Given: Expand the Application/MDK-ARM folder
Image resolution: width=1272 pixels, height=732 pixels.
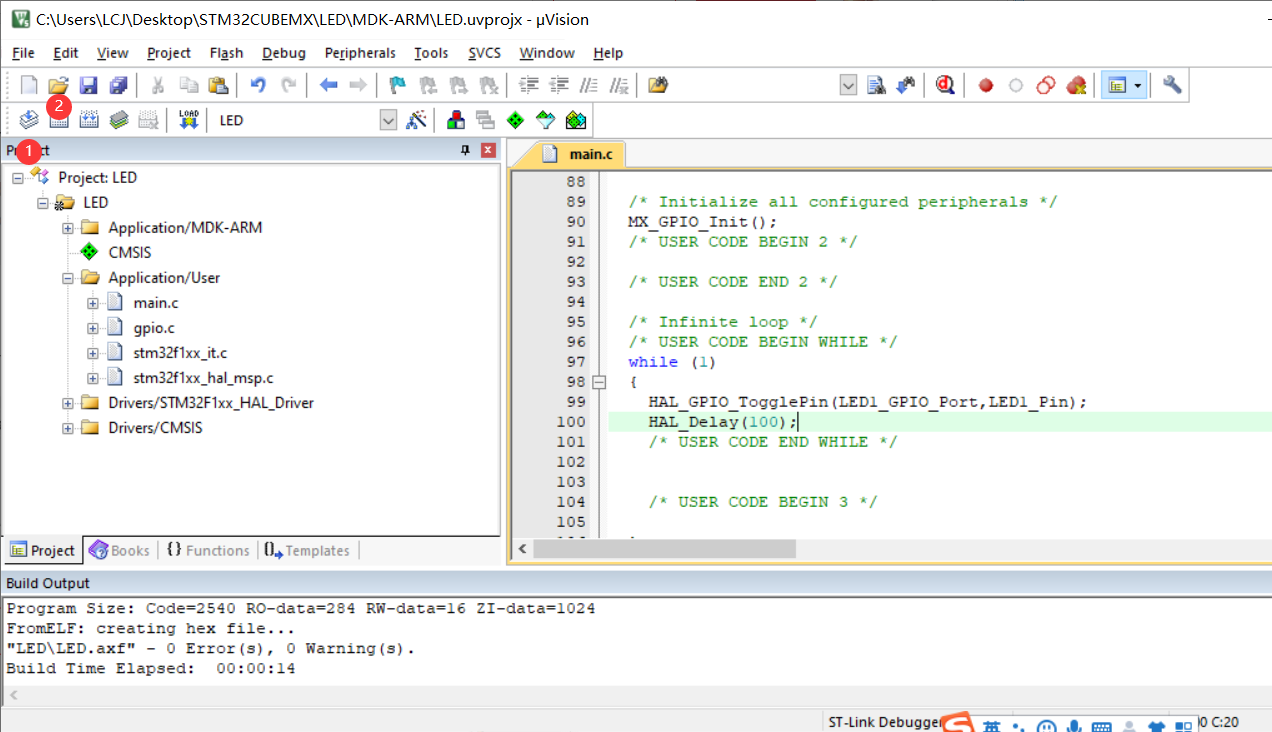Looking at the screenshot, I should 68,228.
